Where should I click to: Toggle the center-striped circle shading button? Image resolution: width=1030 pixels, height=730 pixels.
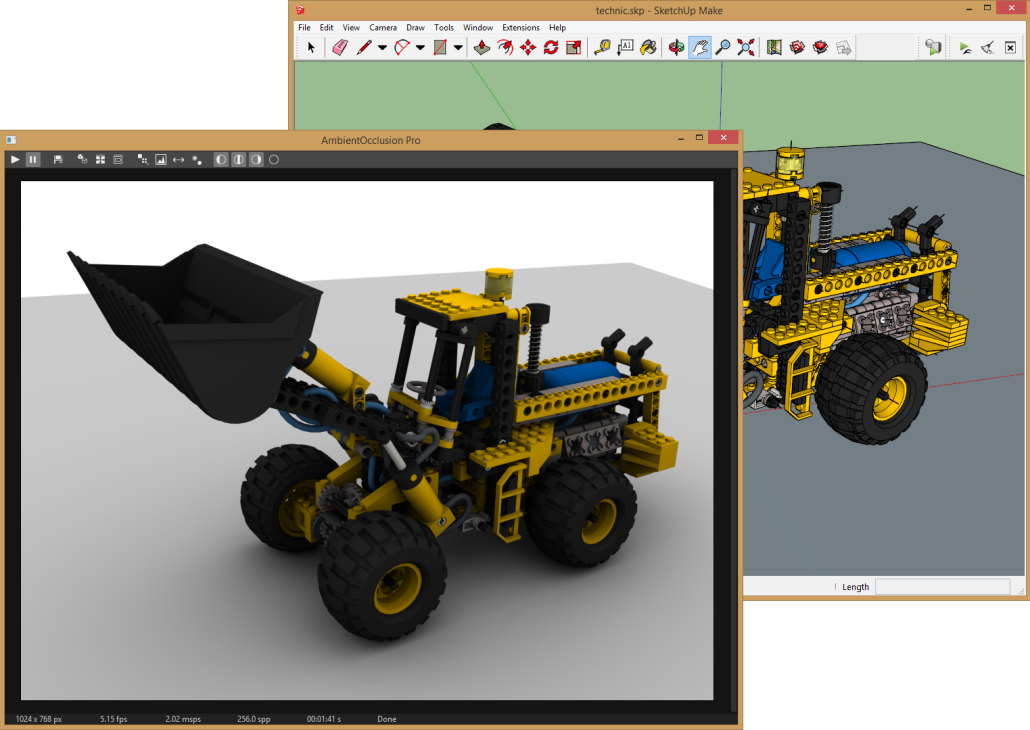tap(238, 160)
